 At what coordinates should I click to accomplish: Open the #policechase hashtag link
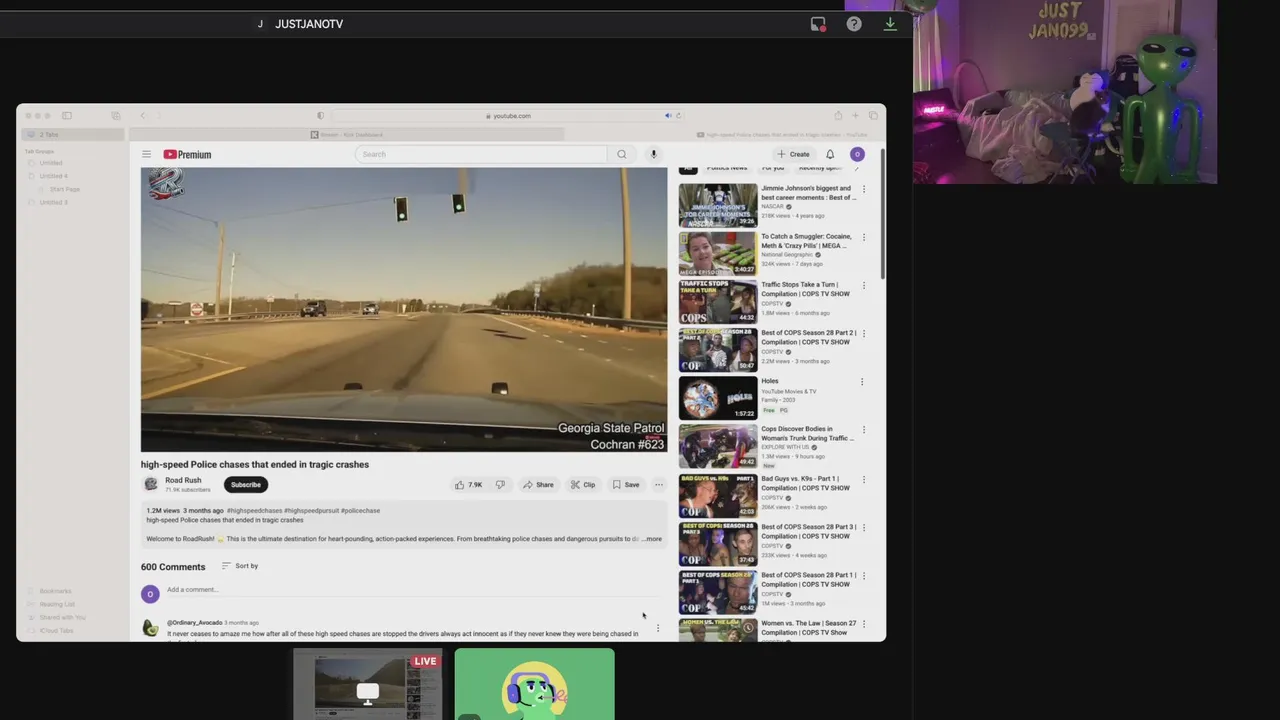coord(360,511)
